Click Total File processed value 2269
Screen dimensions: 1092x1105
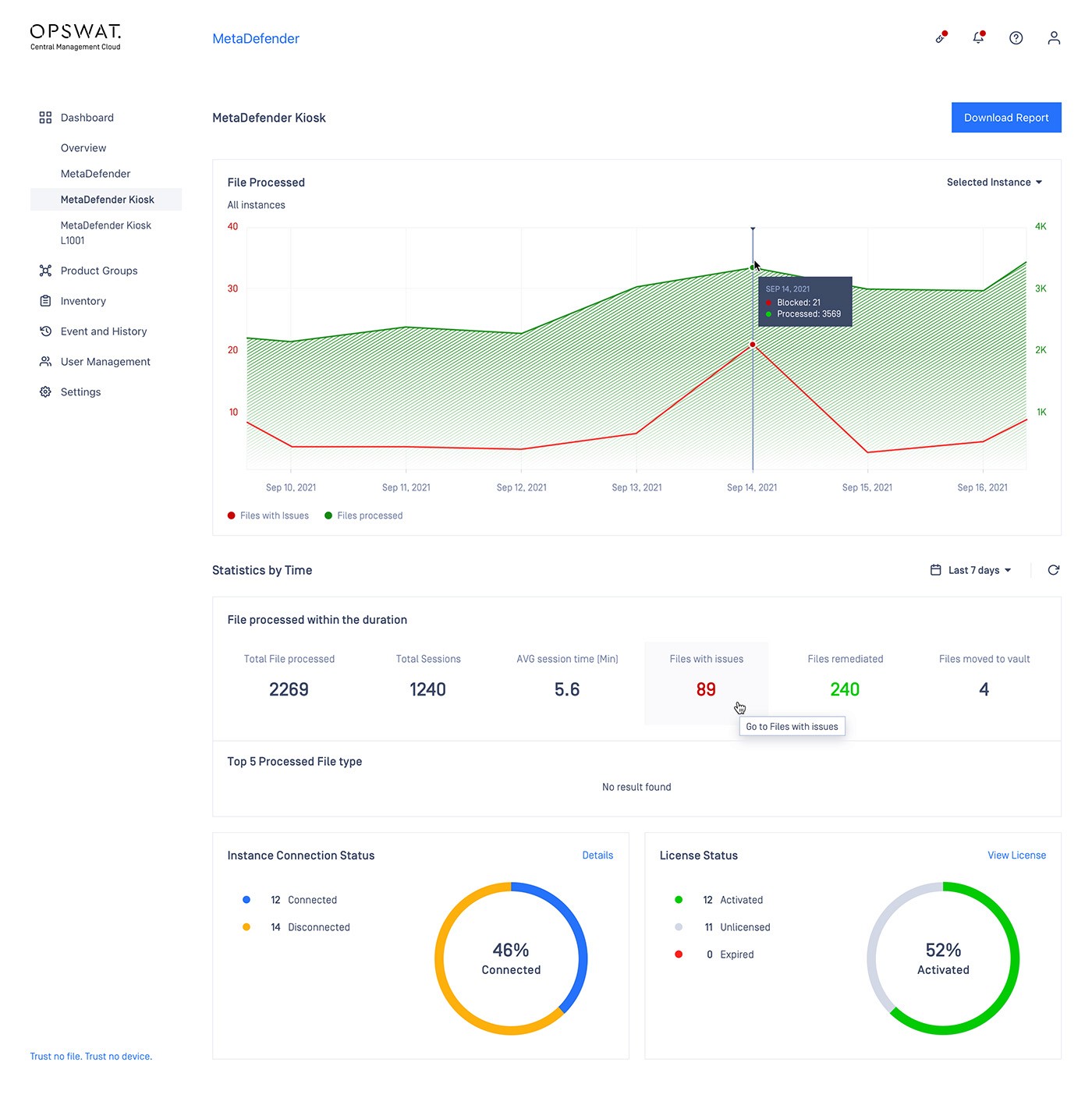(x=289, y=689)
